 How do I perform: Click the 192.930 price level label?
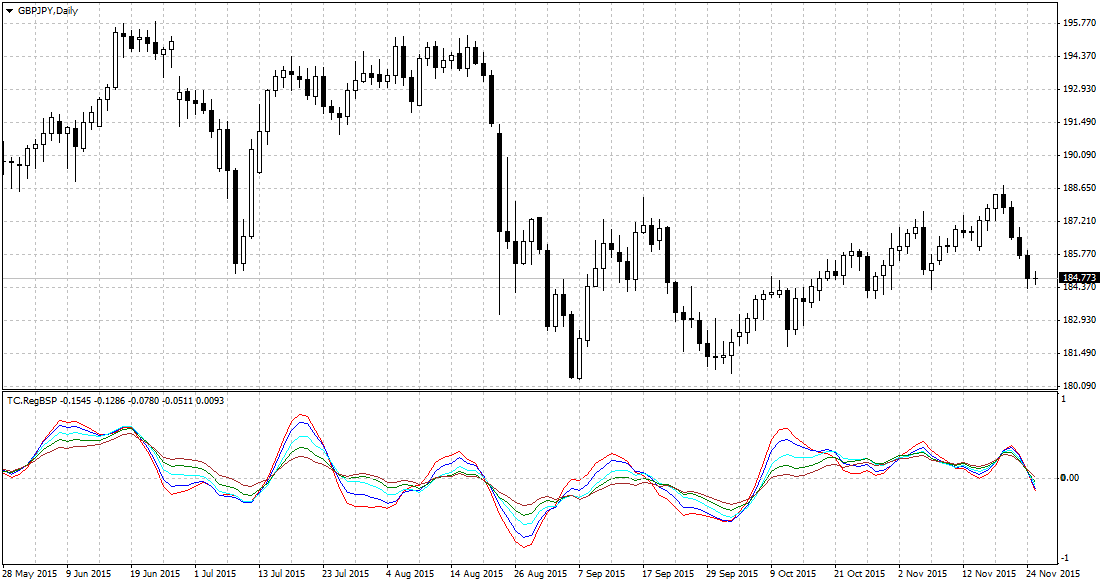click(1079, 89)
